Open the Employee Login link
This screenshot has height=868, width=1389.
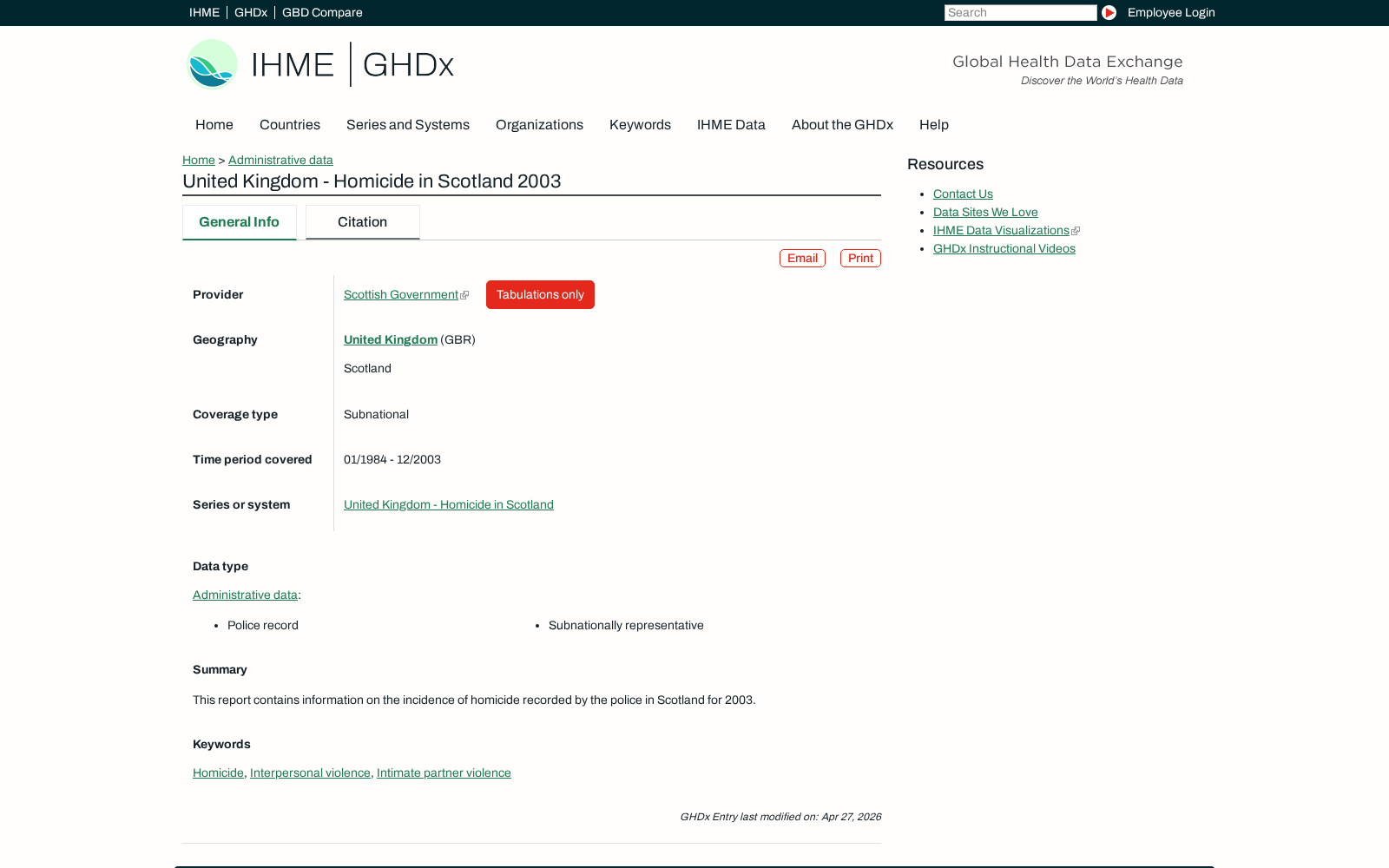click(1171, 12)
